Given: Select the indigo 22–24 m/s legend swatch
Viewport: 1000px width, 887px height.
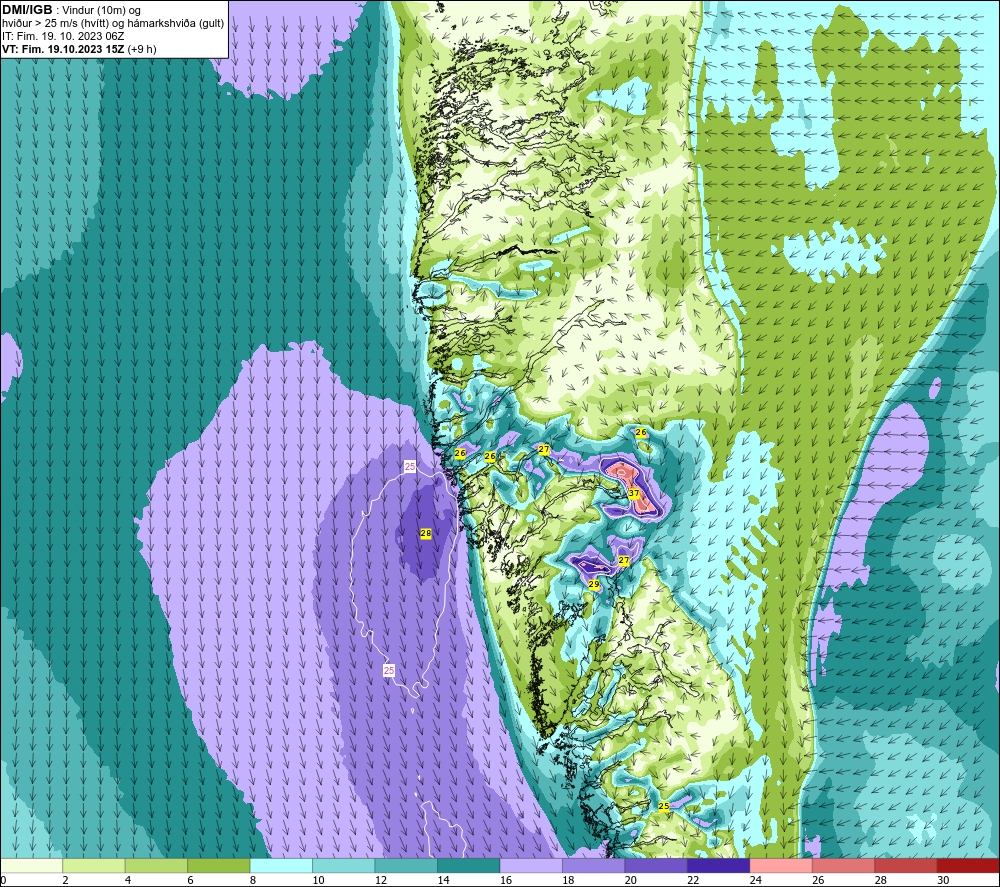Looking at the screenshot, I should (719, 865).
